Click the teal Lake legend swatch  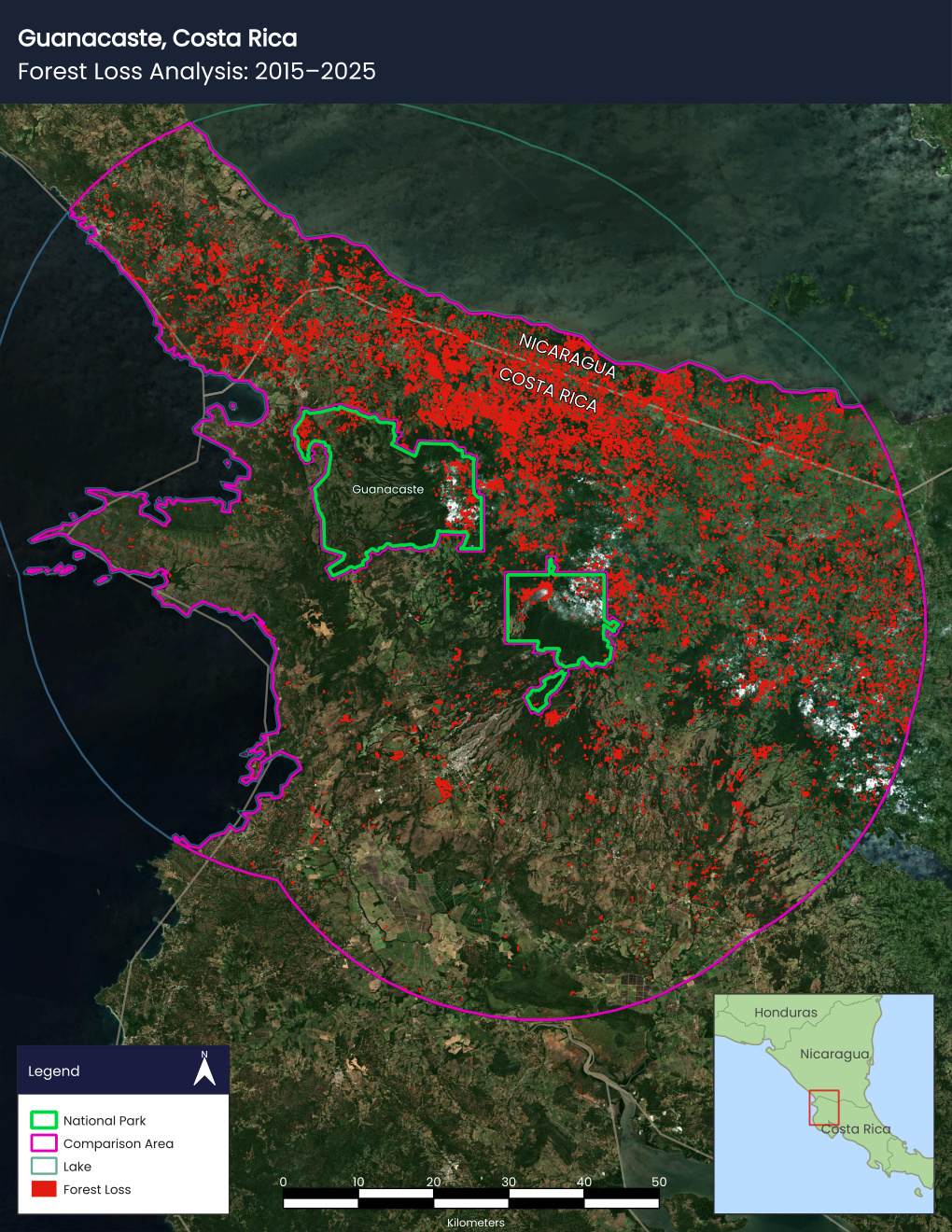click(44, 1166)
